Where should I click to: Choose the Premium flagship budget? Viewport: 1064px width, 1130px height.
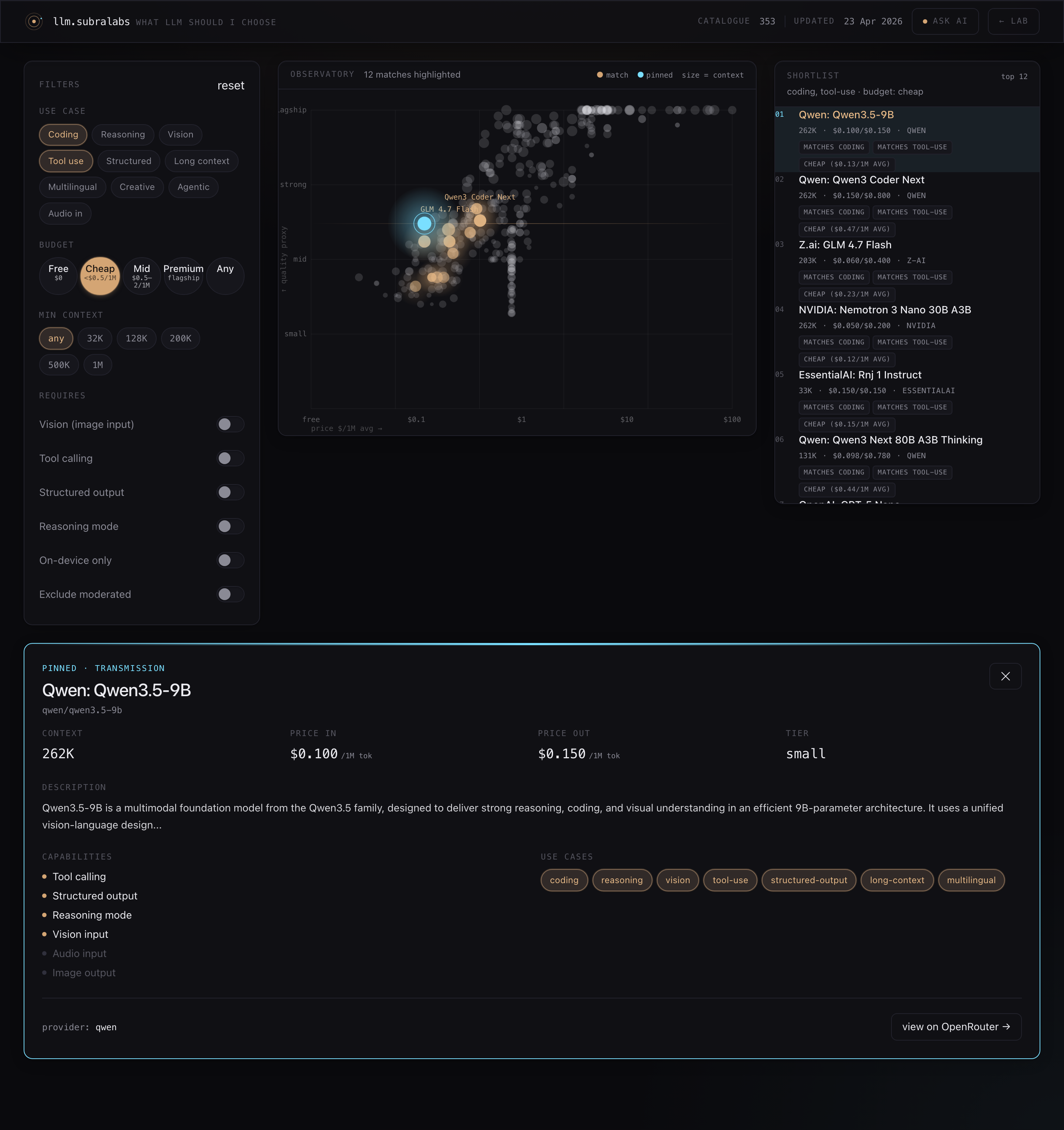[184, 276]
